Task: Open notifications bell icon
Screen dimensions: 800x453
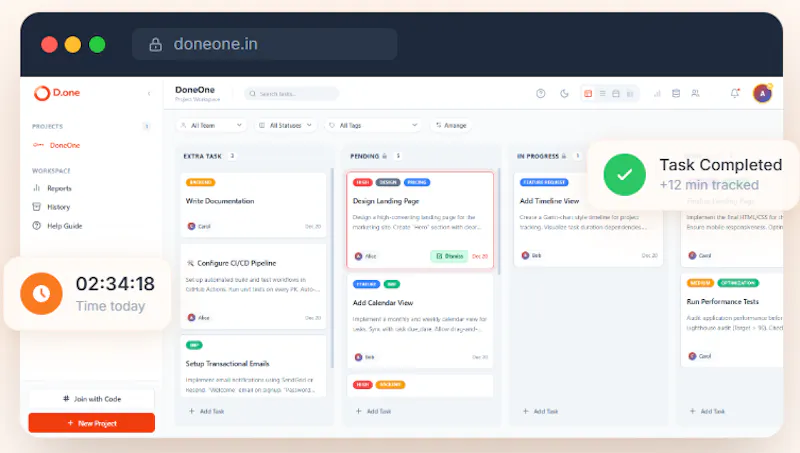Action: [735, 93]
